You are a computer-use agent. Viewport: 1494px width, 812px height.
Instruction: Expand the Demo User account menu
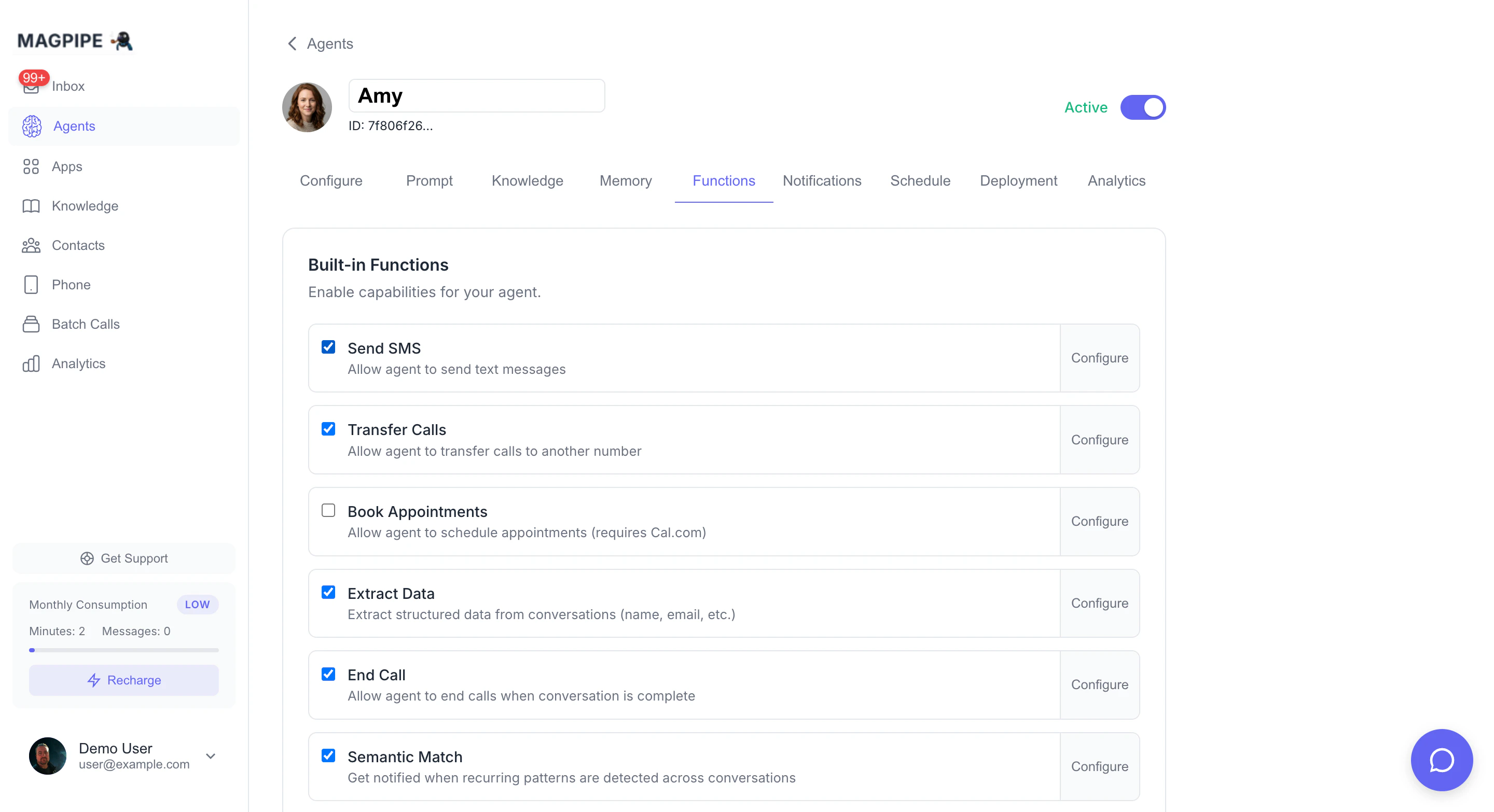pos(211,757)
